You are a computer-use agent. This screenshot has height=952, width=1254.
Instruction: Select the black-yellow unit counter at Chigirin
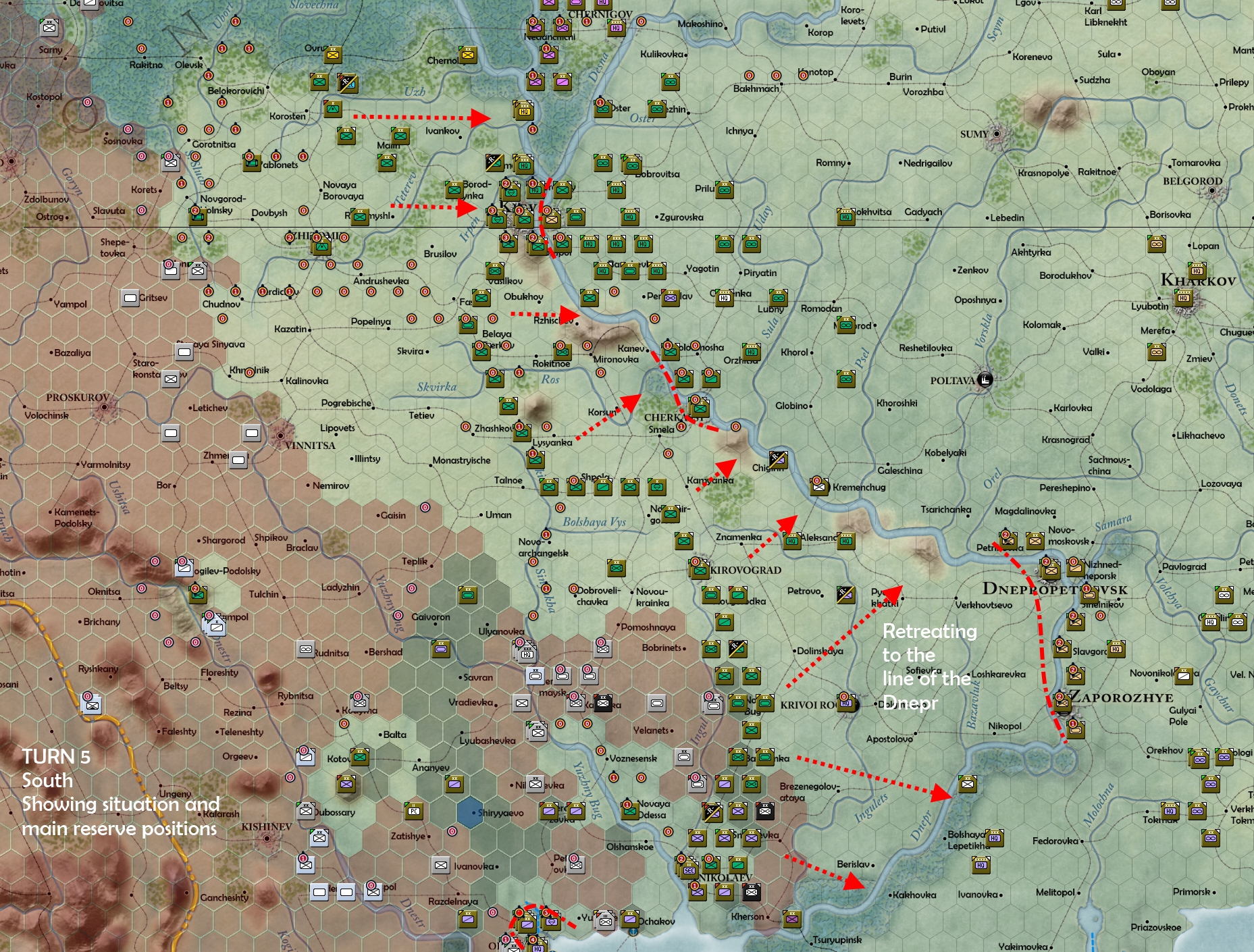778,459
